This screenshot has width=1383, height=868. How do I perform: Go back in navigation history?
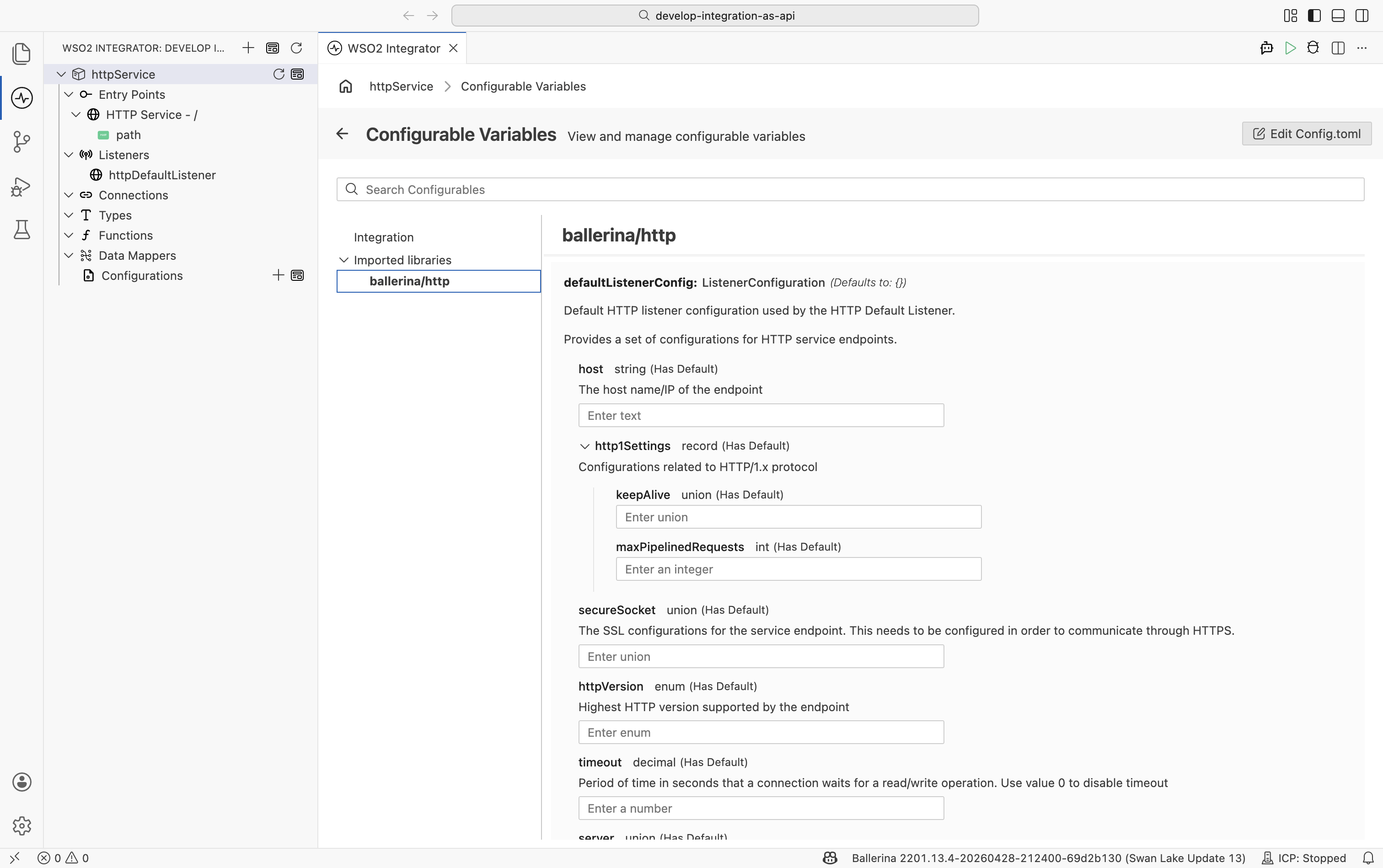tap(409, 16)
